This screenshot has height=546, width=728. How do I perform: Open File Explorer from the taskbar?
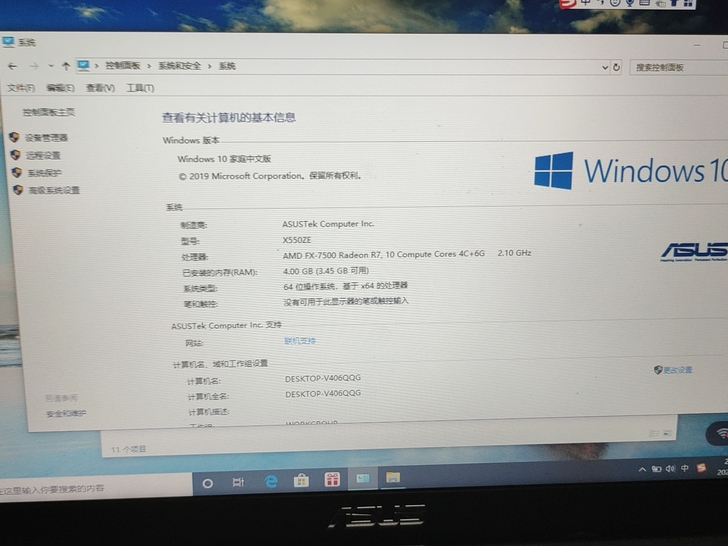[393, 477]
